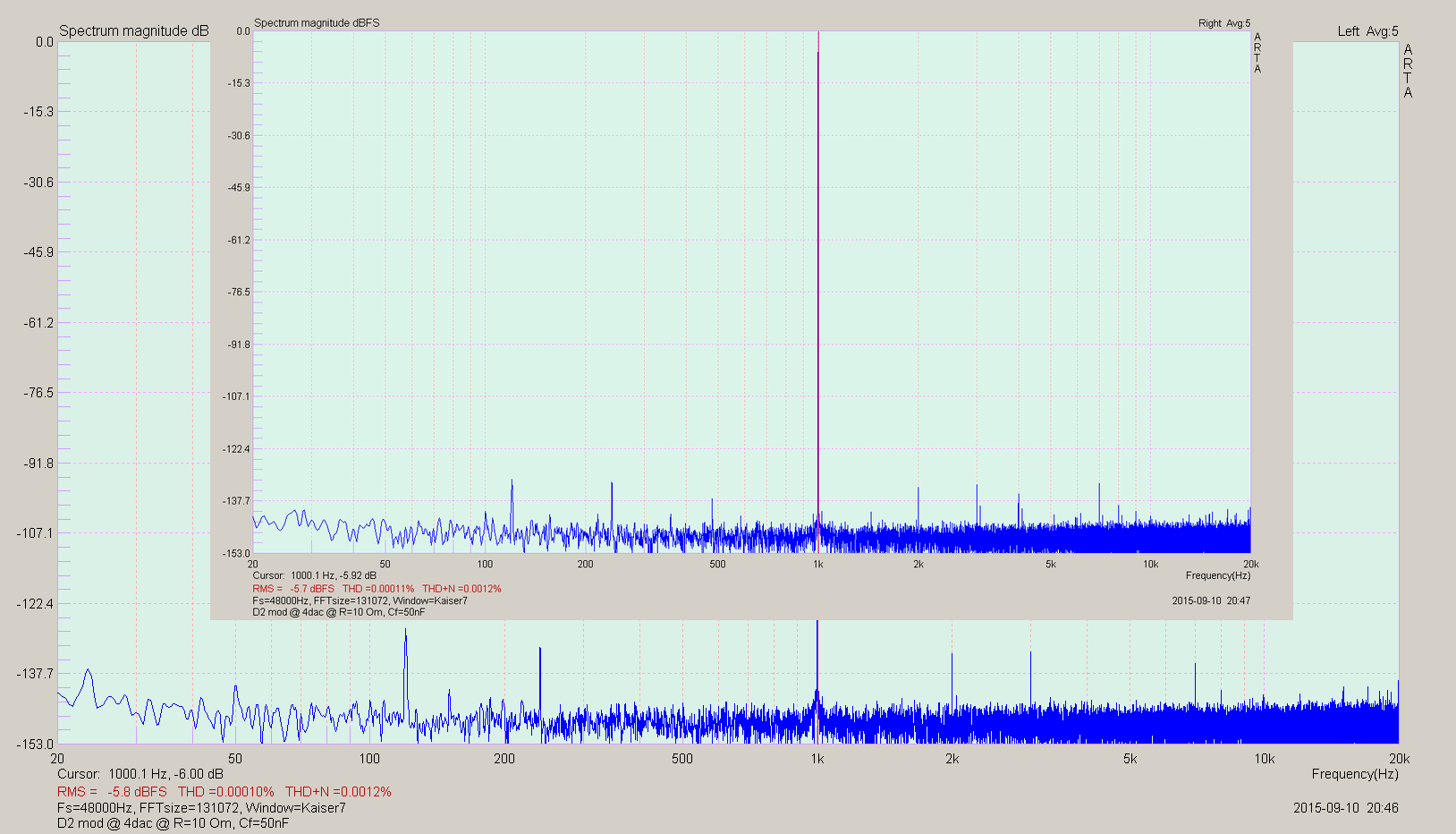Click the '-15.3' y-axis label of Left plot
This screenshot has height=834, width=1456.
[38, 112]
